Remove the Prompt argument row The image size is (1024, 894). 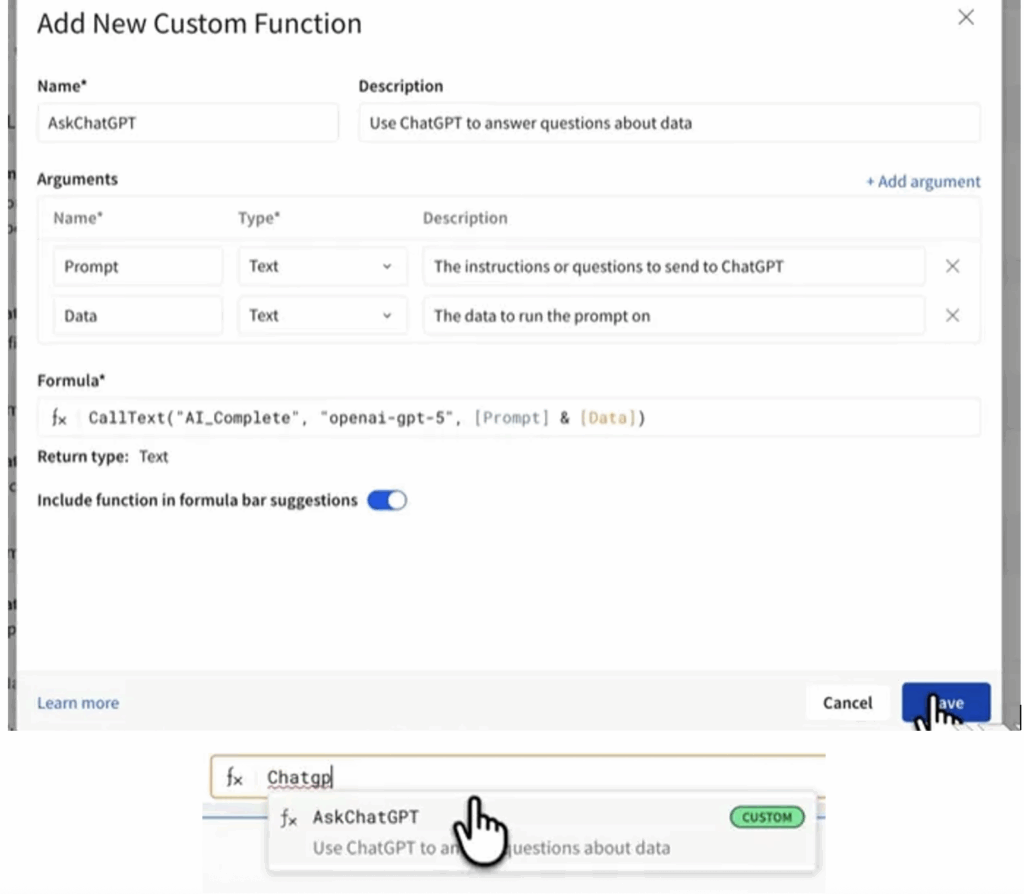(x=952, y=267)
